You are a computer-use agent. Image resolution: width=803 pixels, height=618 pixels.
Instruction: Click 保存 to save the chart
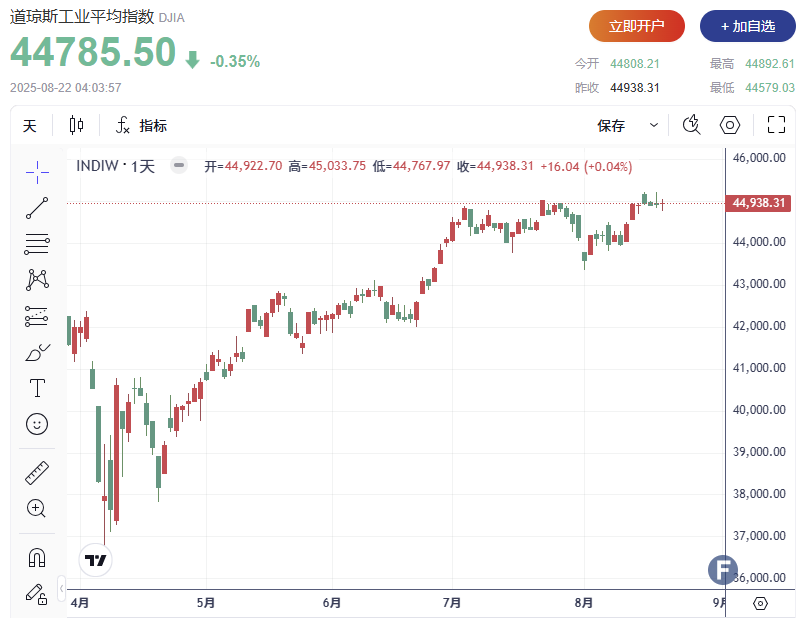click(611, 126)
